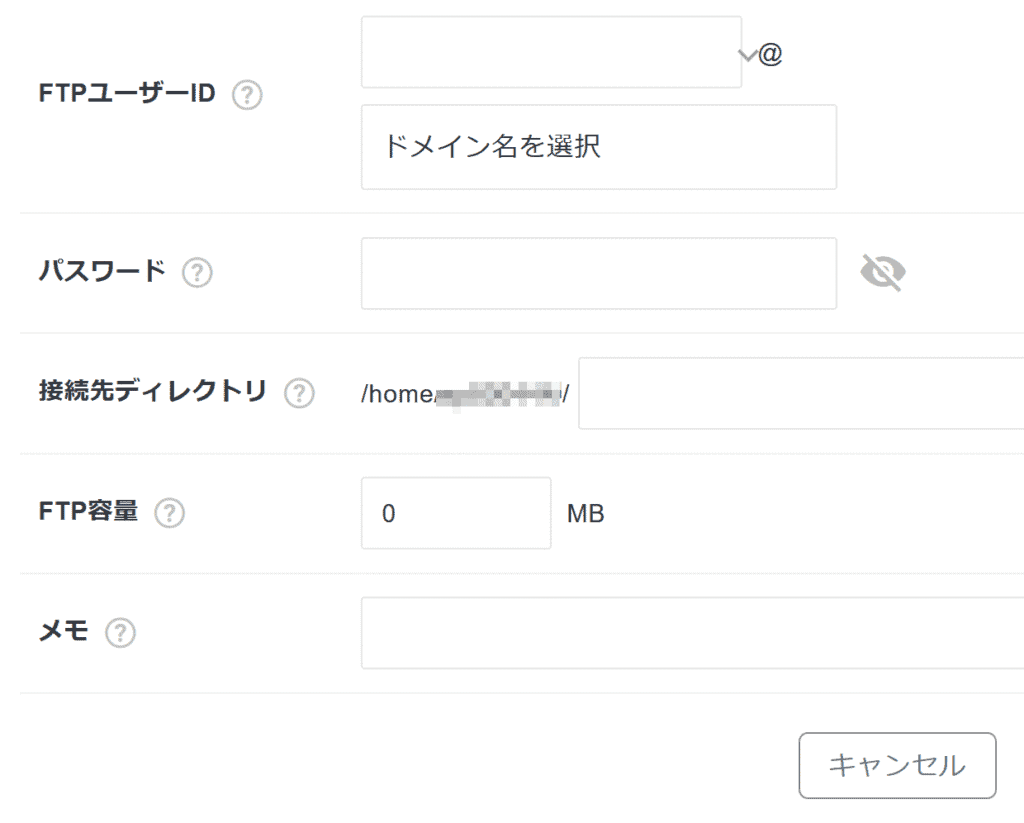The height and width of the screenshot is (823, 1024).
Task: Open the ドメイン名を選択 dropdown
Action: (x=598, y=147)
